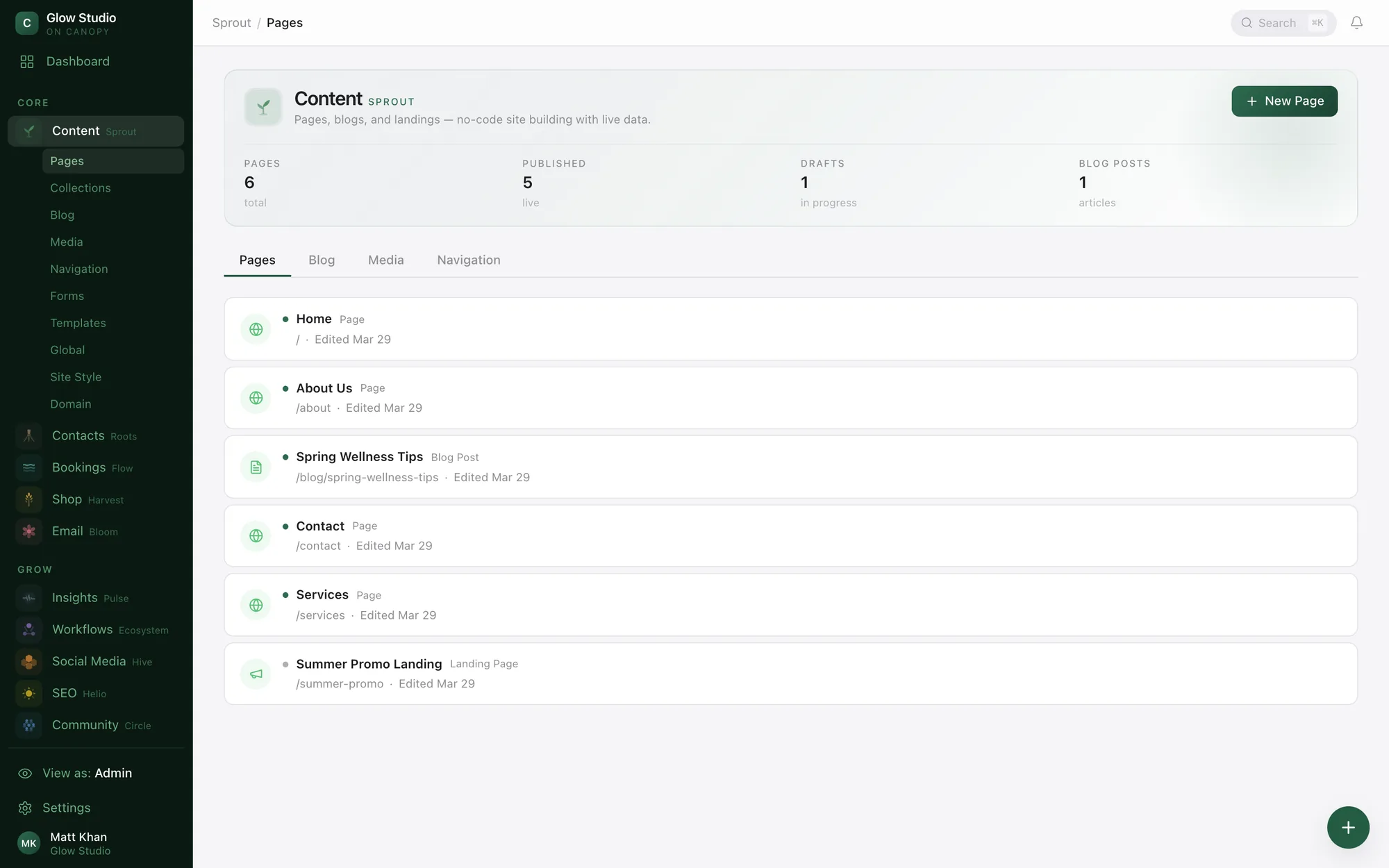Open the Spring Wellness Tips title
The image size is (1389, 868).
(x=360, y=457)
